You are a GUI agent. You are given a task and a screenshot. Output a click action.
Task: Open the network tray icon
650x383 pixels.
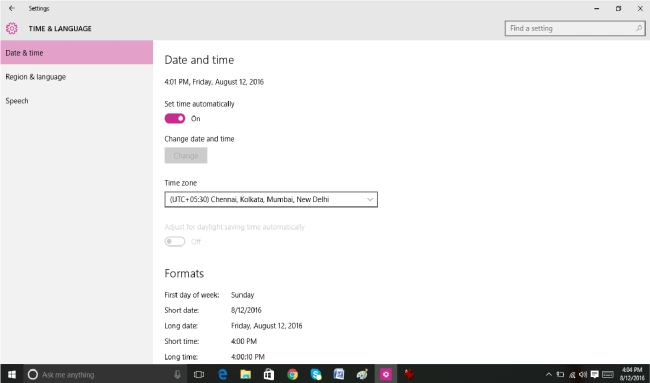pyautogui.click(x=572, y=375)
